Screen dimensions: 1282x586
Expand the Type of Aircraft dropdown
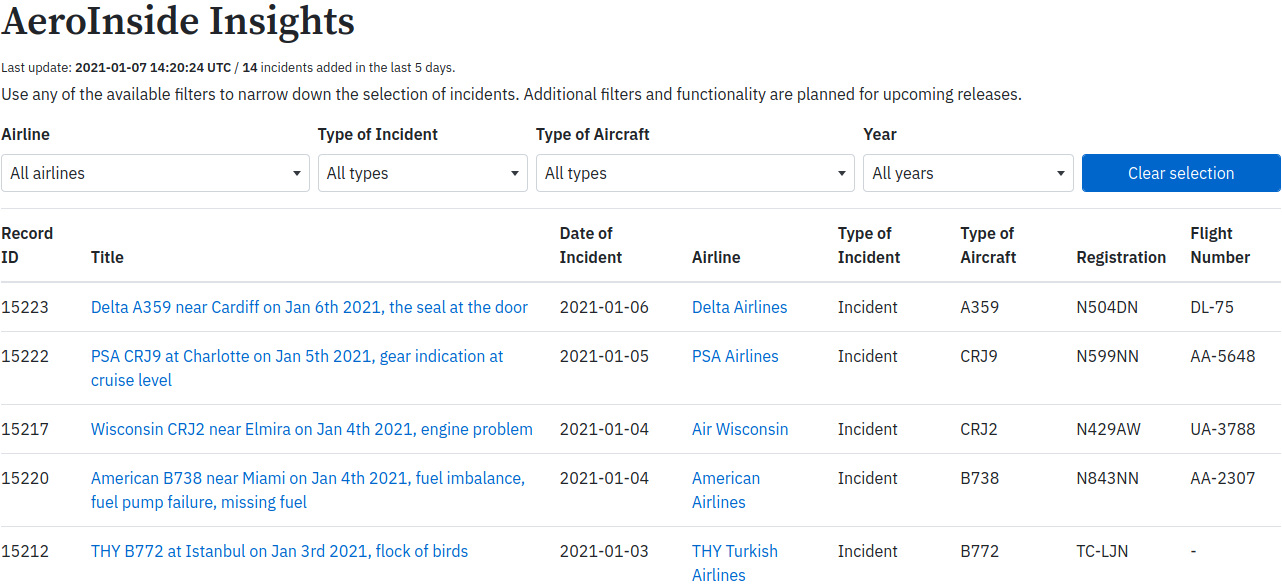(695, 173)
